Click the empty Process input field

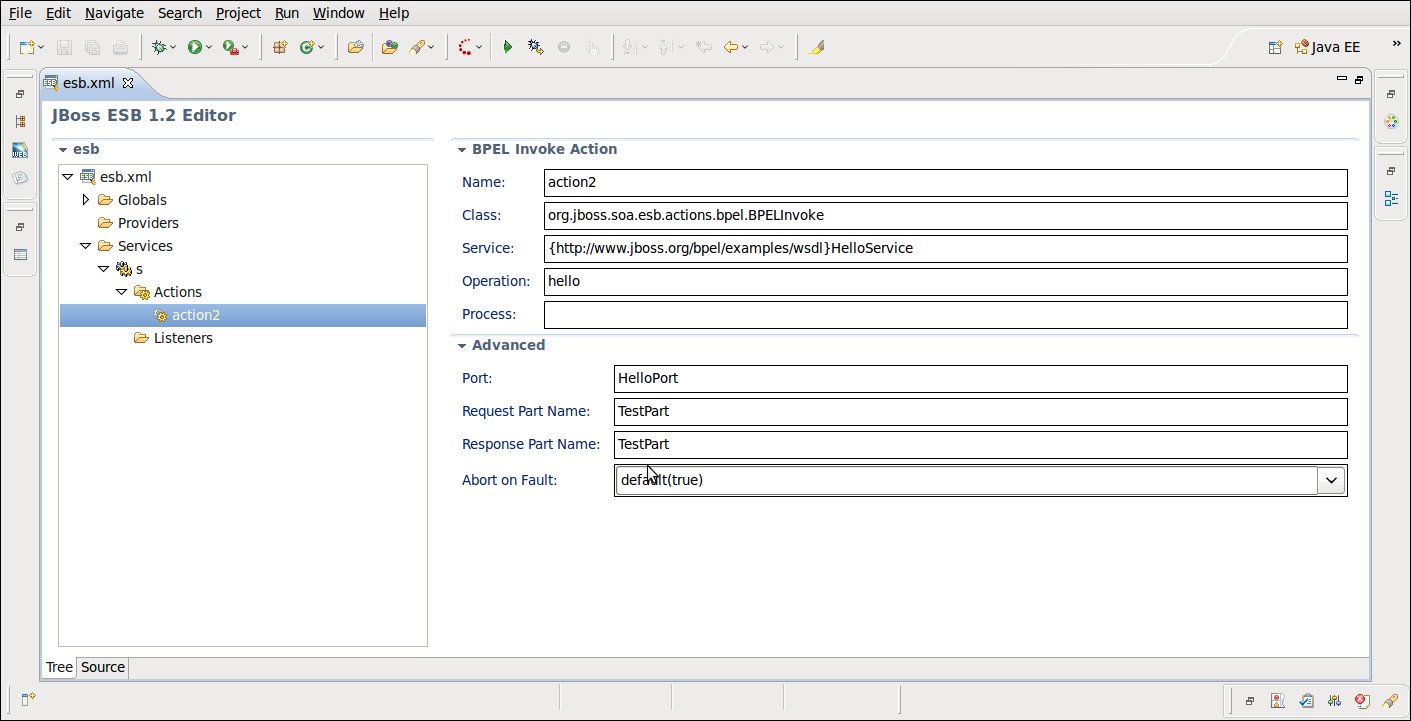click(946, 315)
